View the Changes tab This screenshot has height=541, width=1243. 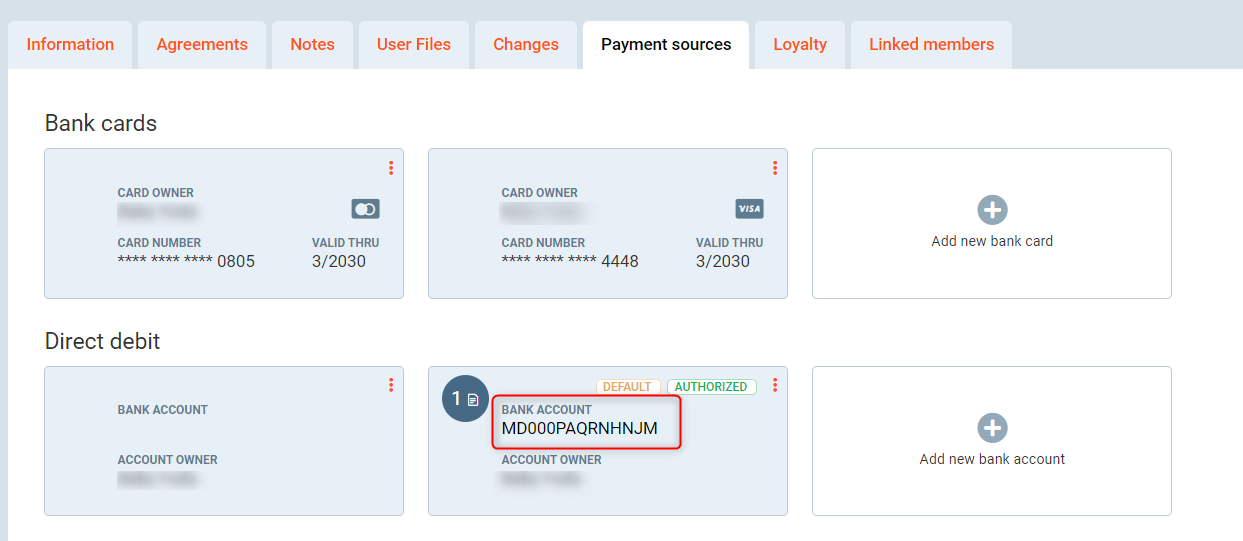(526, 44)
